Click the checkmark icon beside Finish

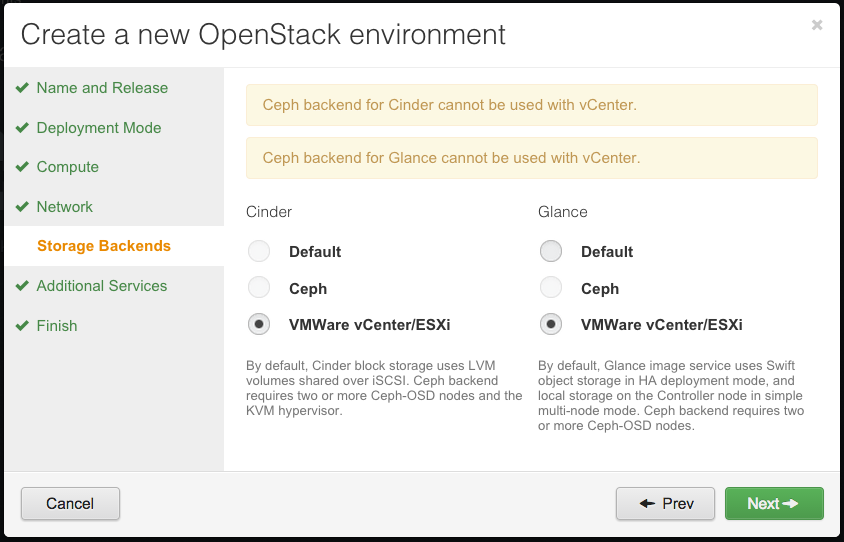(x=22, y=326)
